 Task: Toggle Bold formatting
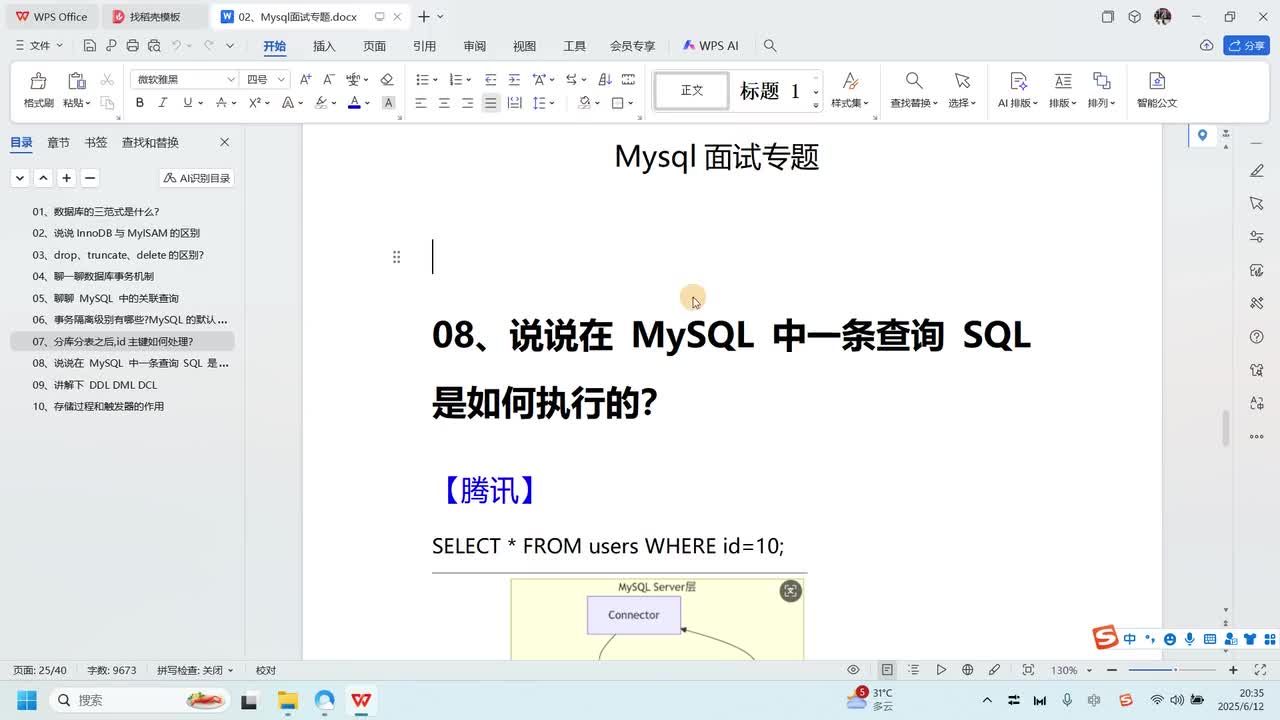click(140, 103)
